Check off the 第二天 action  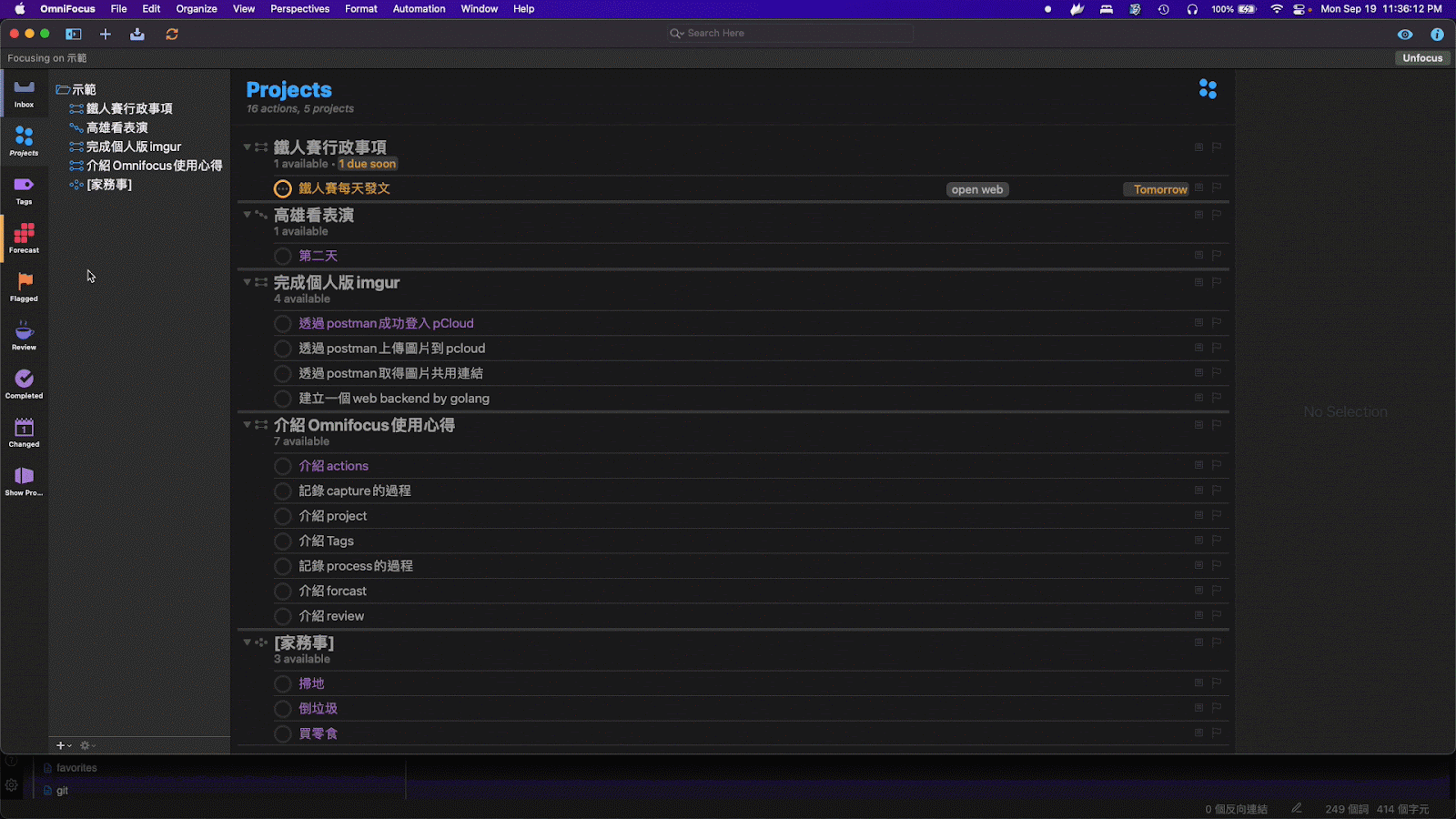pyautogui.click(x=283, y=256)
